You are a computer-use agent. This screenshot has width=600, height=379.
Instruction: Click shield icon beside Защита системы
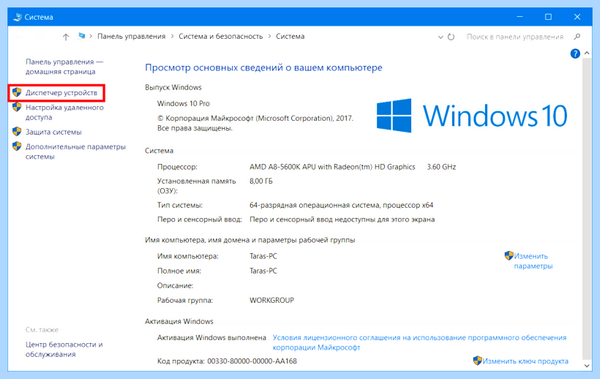click(x=16, y=132)
